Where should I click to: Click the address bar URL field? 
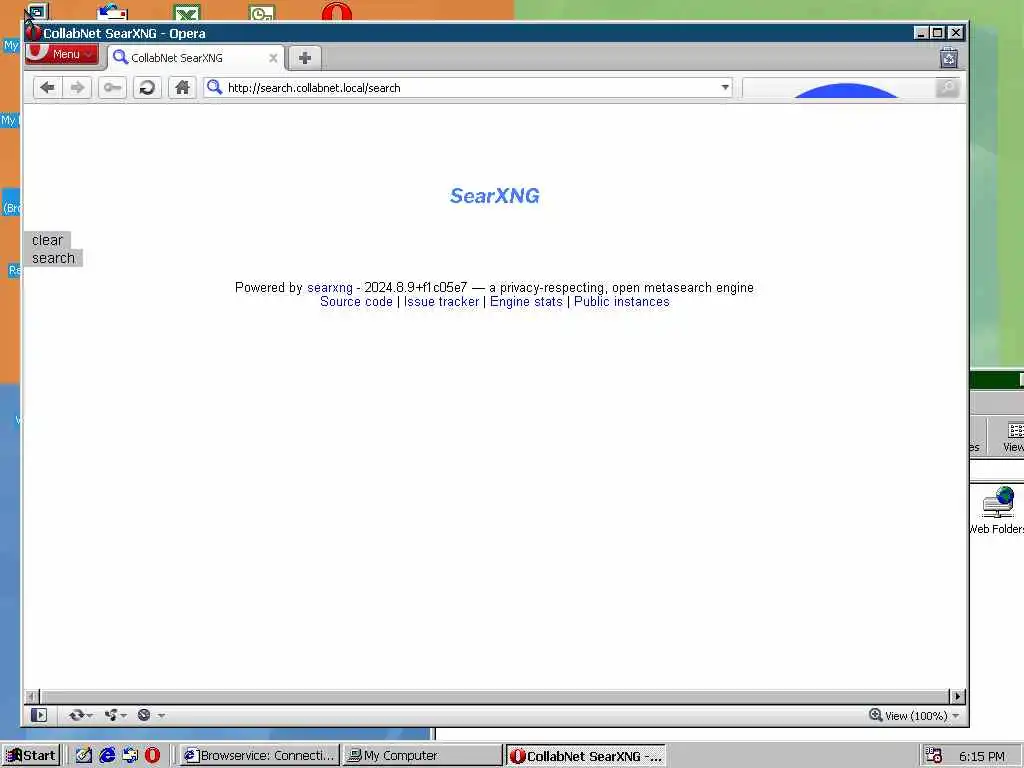470,88
